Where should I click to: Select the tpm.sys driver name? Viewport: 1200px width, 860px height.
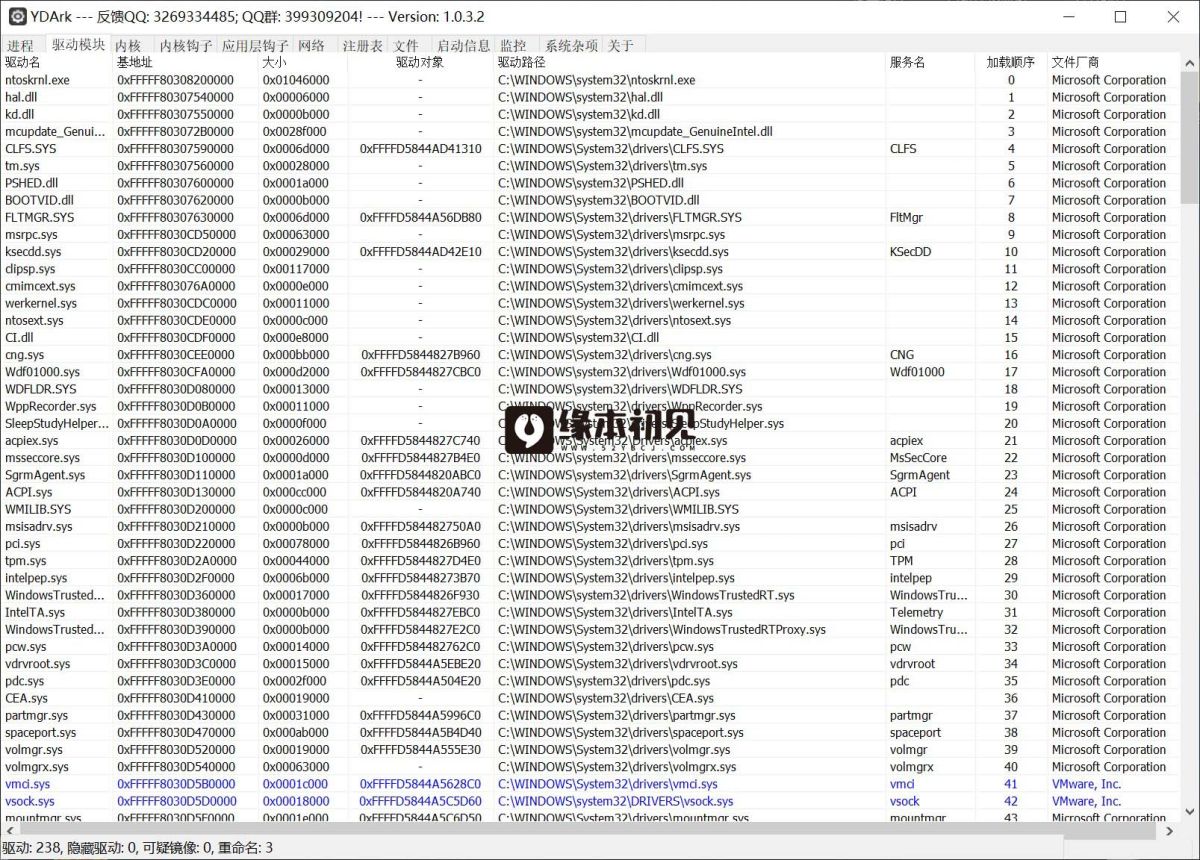click(26, 561)
